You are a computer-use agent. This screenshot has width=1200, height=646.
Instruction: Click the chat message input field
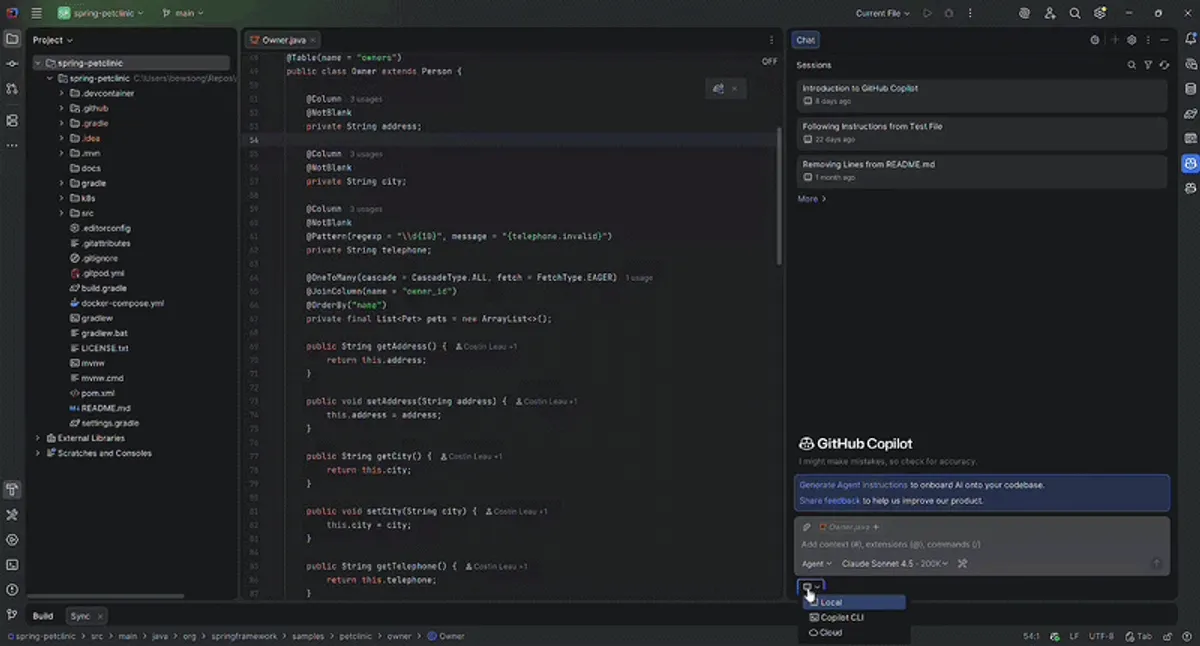point(980,545)
